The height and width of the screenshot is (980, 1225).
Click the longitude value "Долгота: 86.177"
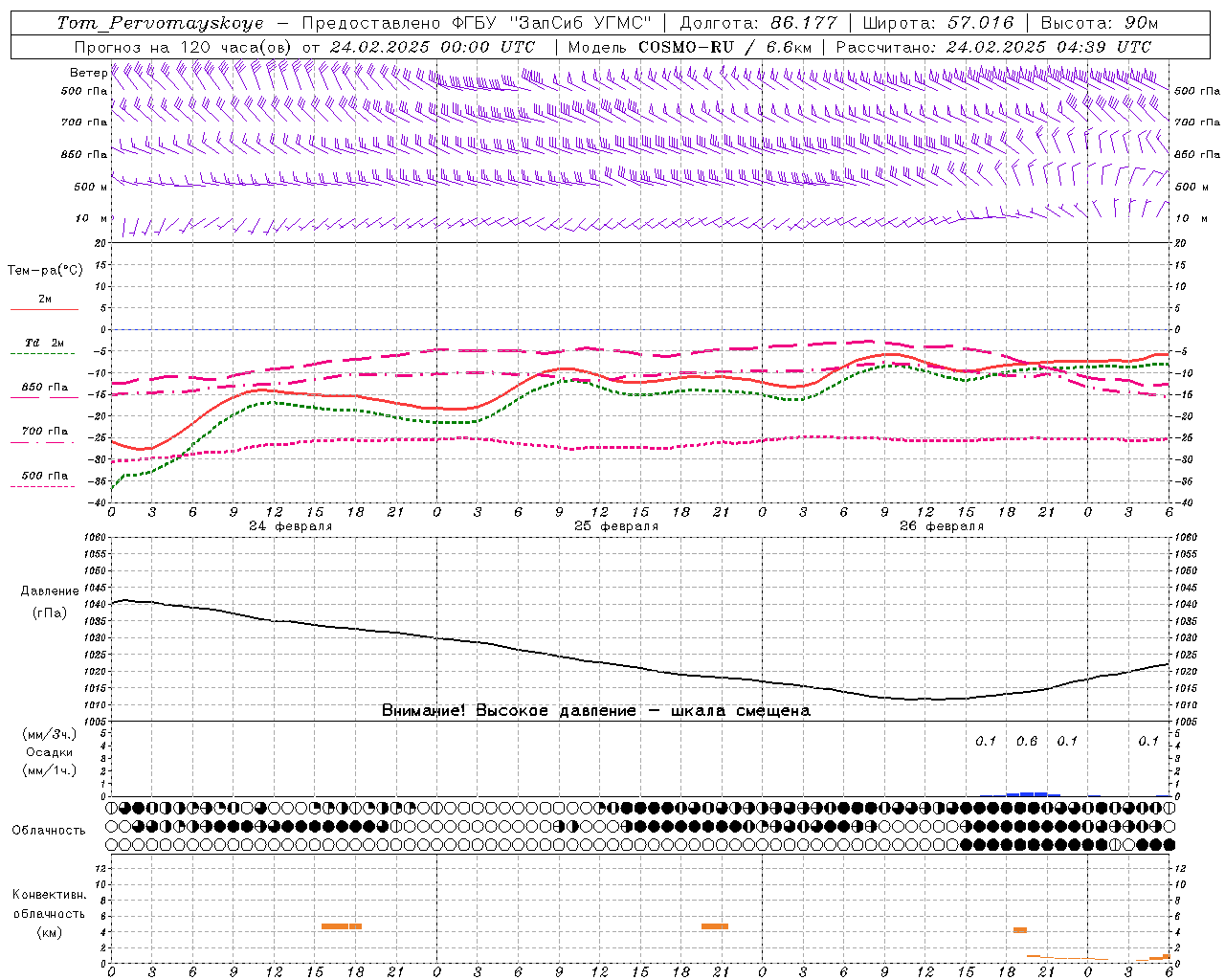tap(758, 23)
